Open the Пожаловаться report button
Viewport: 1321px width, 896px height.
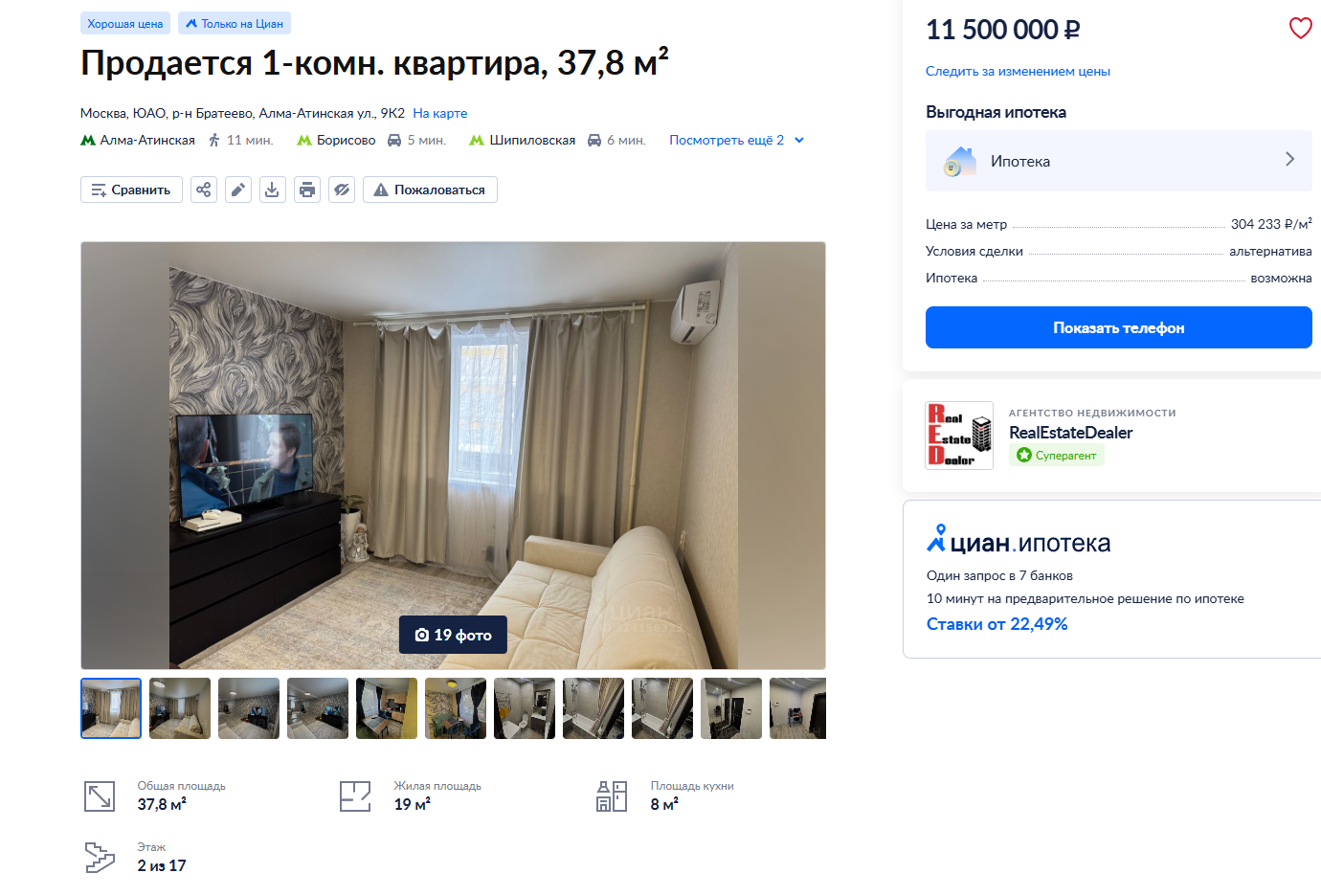click(430, 190)
